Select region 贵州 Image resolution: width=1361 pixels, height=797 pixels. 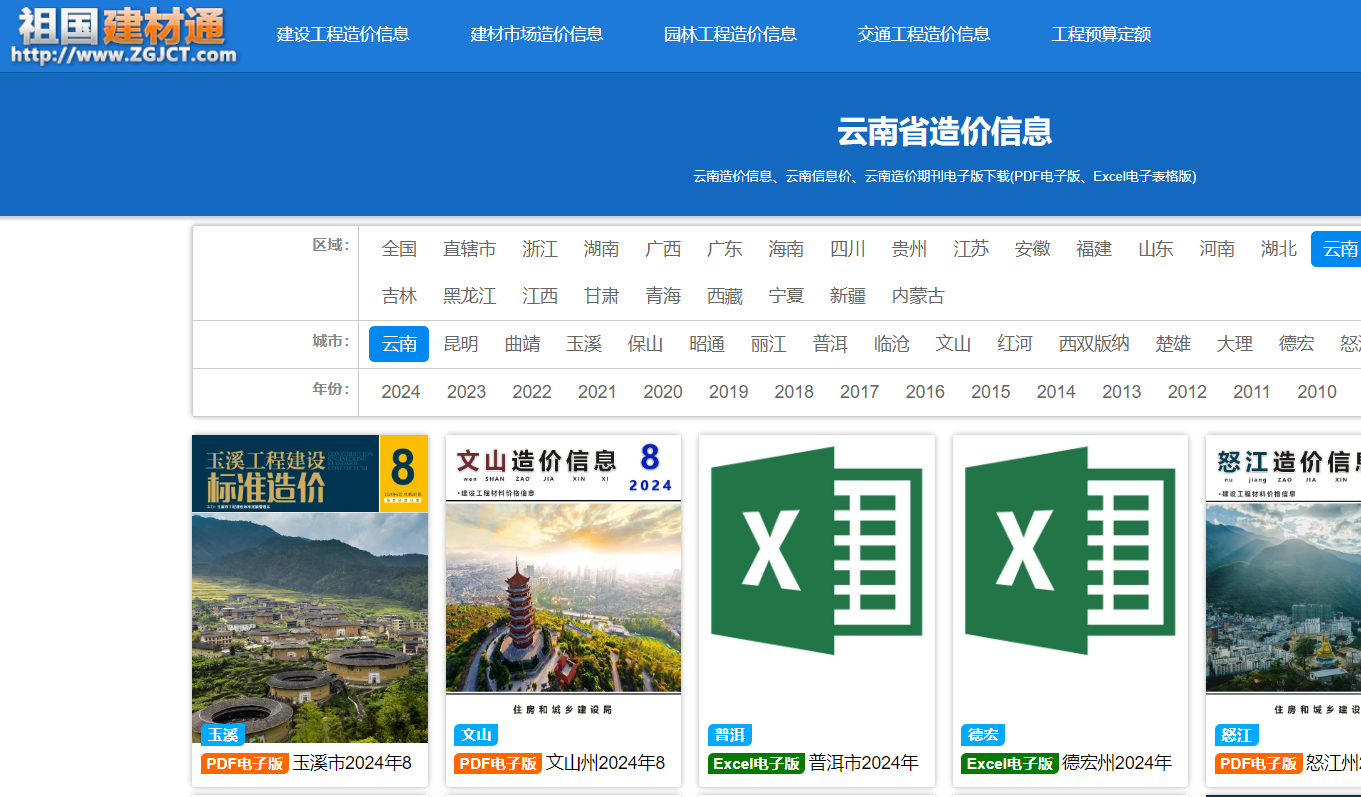tap(910, 249)
